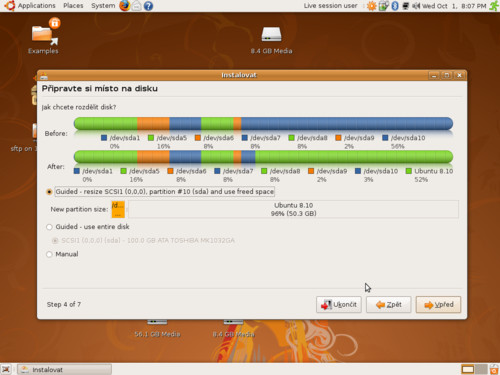Click the /dev/sda10 blue swatch in Before legend
This screenshot has width=500, height=375.
(385, 138)
